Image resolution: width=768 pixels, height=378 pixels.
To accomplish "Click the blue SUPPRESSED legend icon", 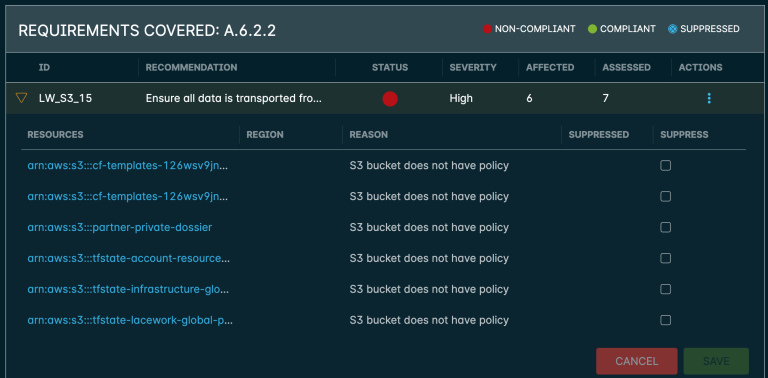I will [x=672, y=29].
